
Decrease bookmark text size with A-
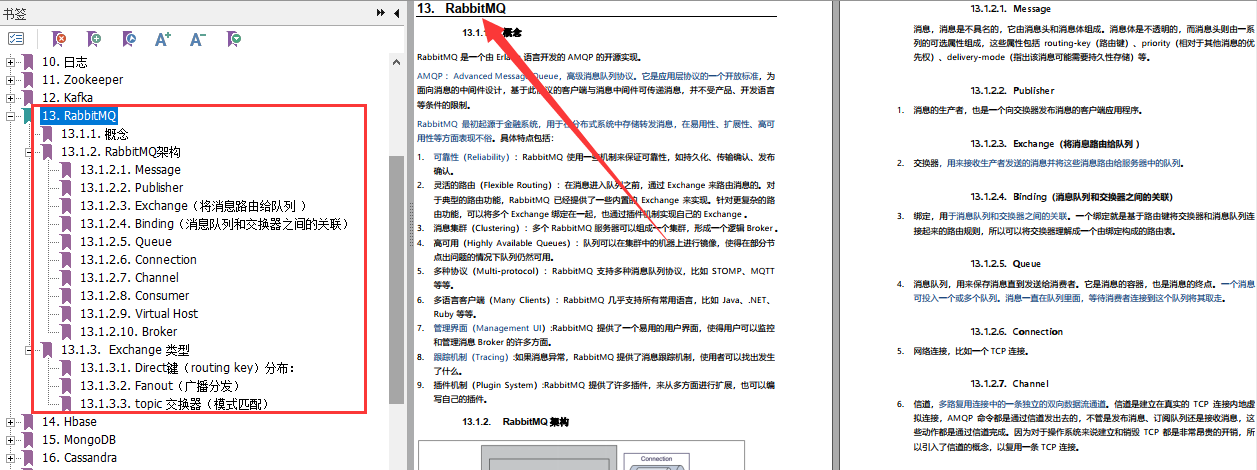coord(197,38)
